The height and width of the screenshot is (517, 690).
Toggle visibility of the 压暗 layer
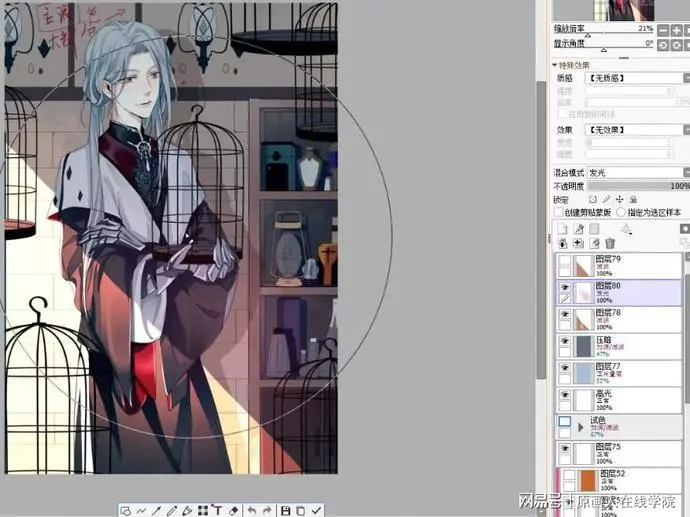point(563,342)
